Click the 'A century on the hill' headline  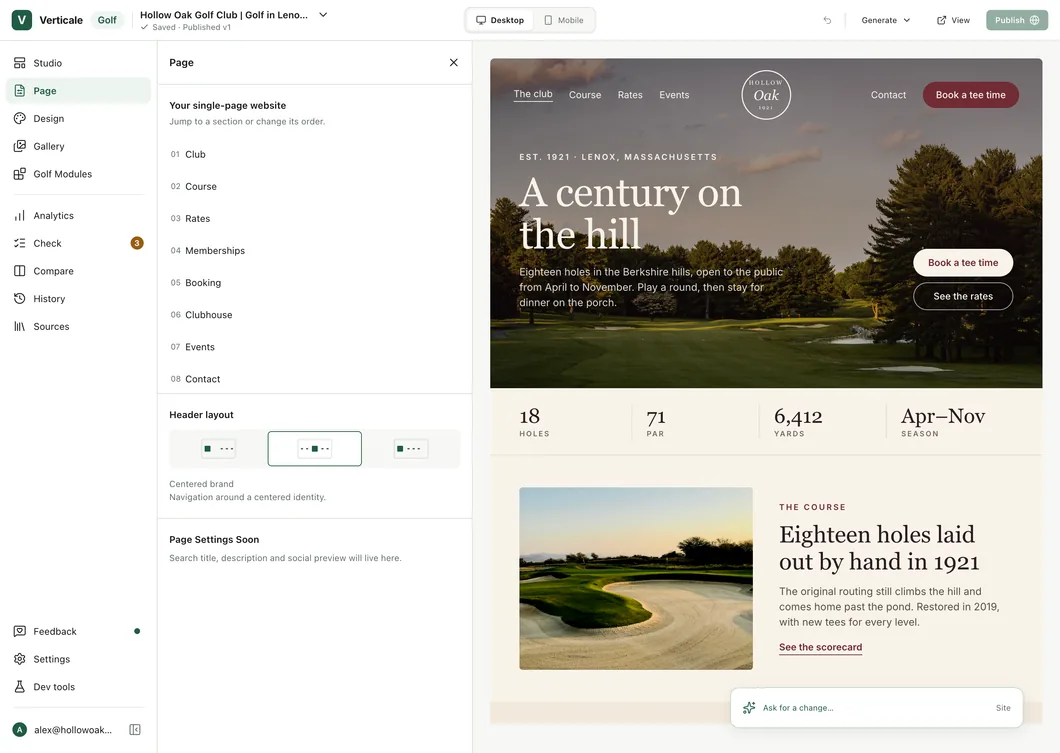(x=630, y=214)
